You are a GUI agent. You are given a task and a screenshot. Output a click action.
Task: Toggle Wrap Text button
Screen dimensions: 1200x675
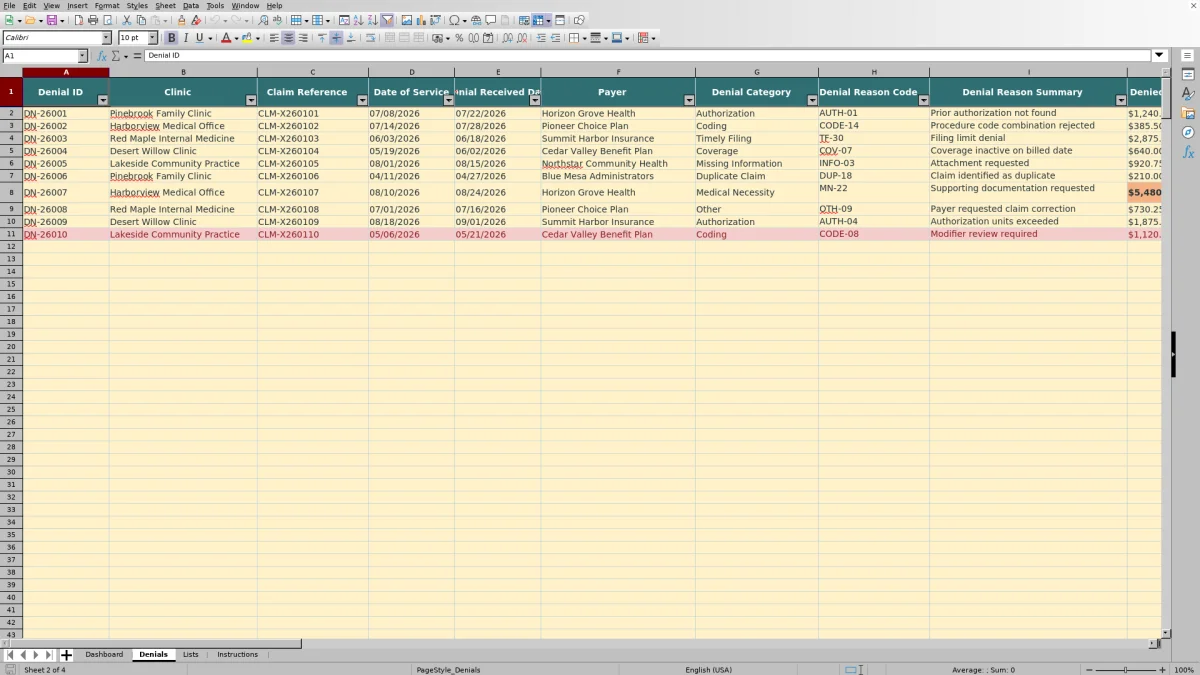coord(371,38)
